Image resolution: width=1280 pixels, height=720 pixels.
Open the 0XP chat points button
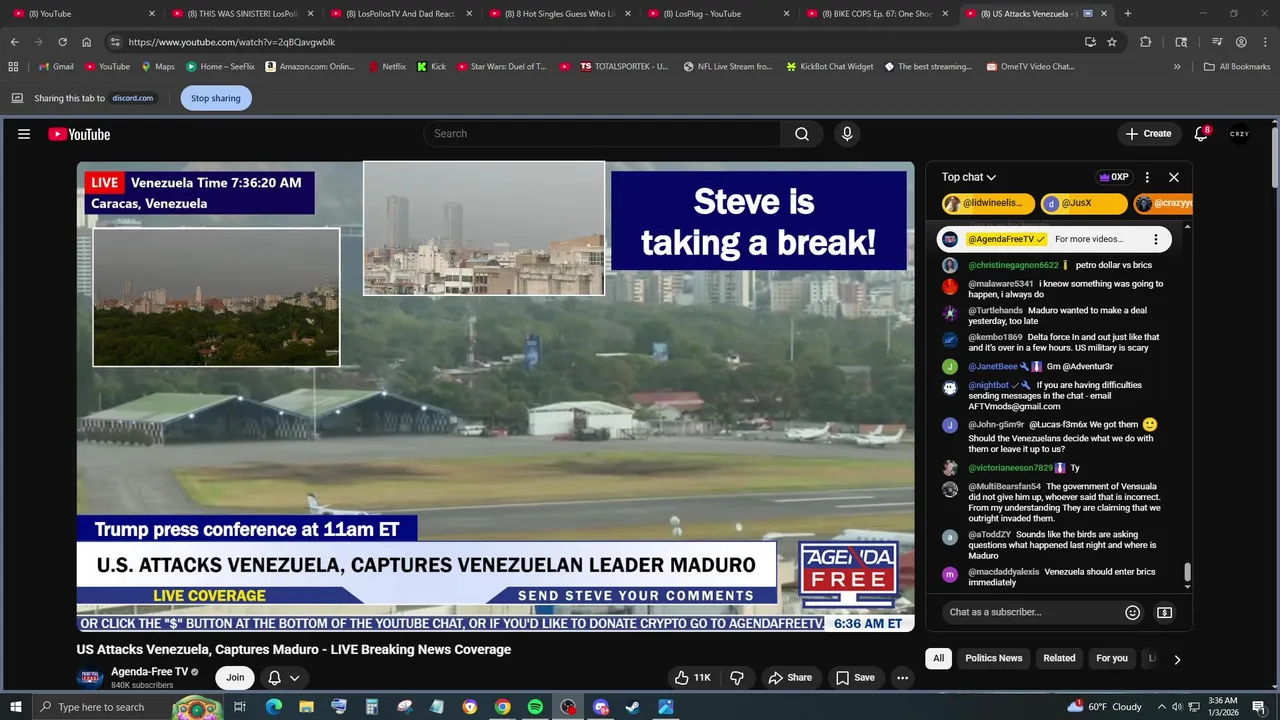point(1114,177)
